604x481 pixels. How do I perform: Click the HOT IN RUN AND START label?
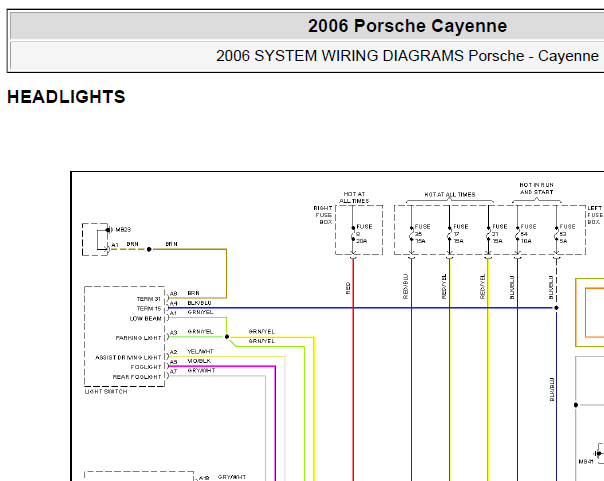(x=537, y=188)
